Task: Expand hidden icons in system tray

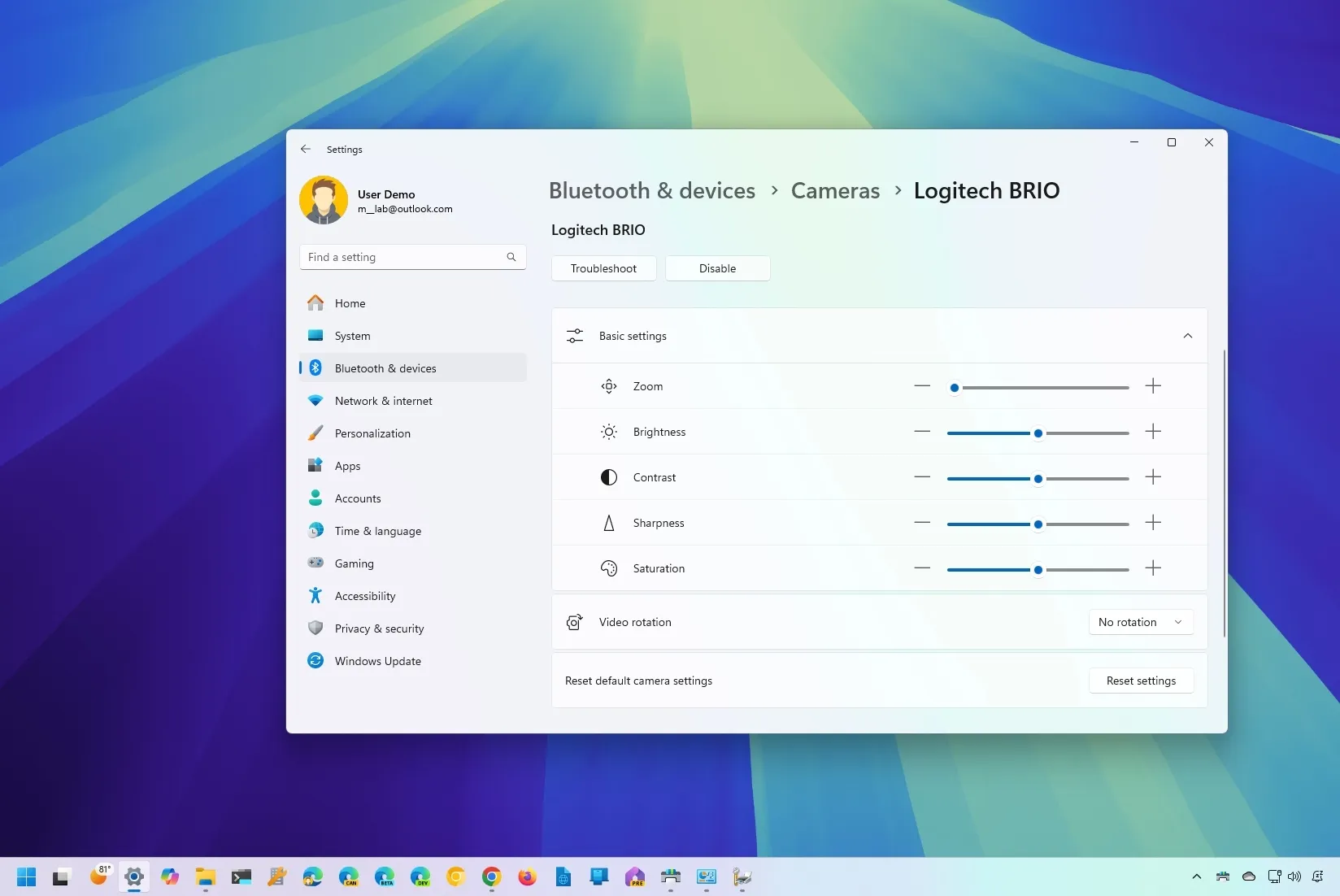Action: [x=1196, y=877]
